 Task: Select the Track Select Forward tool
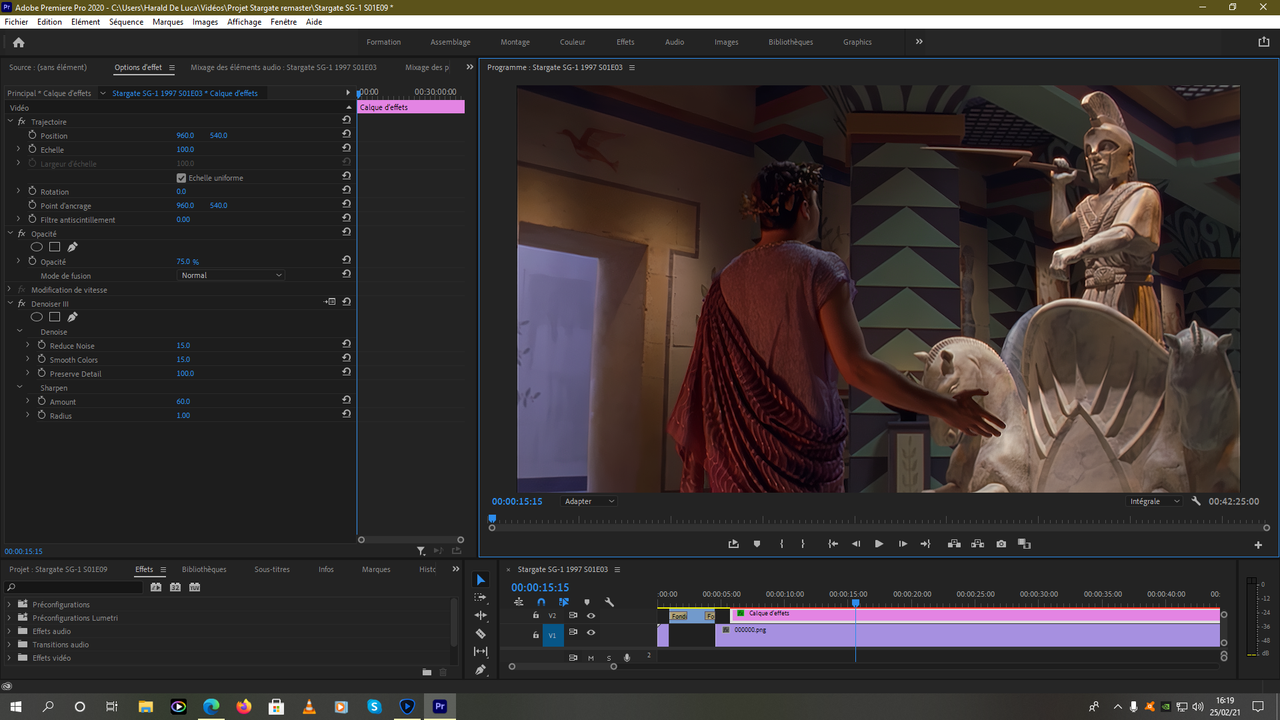tap(480, 597)
